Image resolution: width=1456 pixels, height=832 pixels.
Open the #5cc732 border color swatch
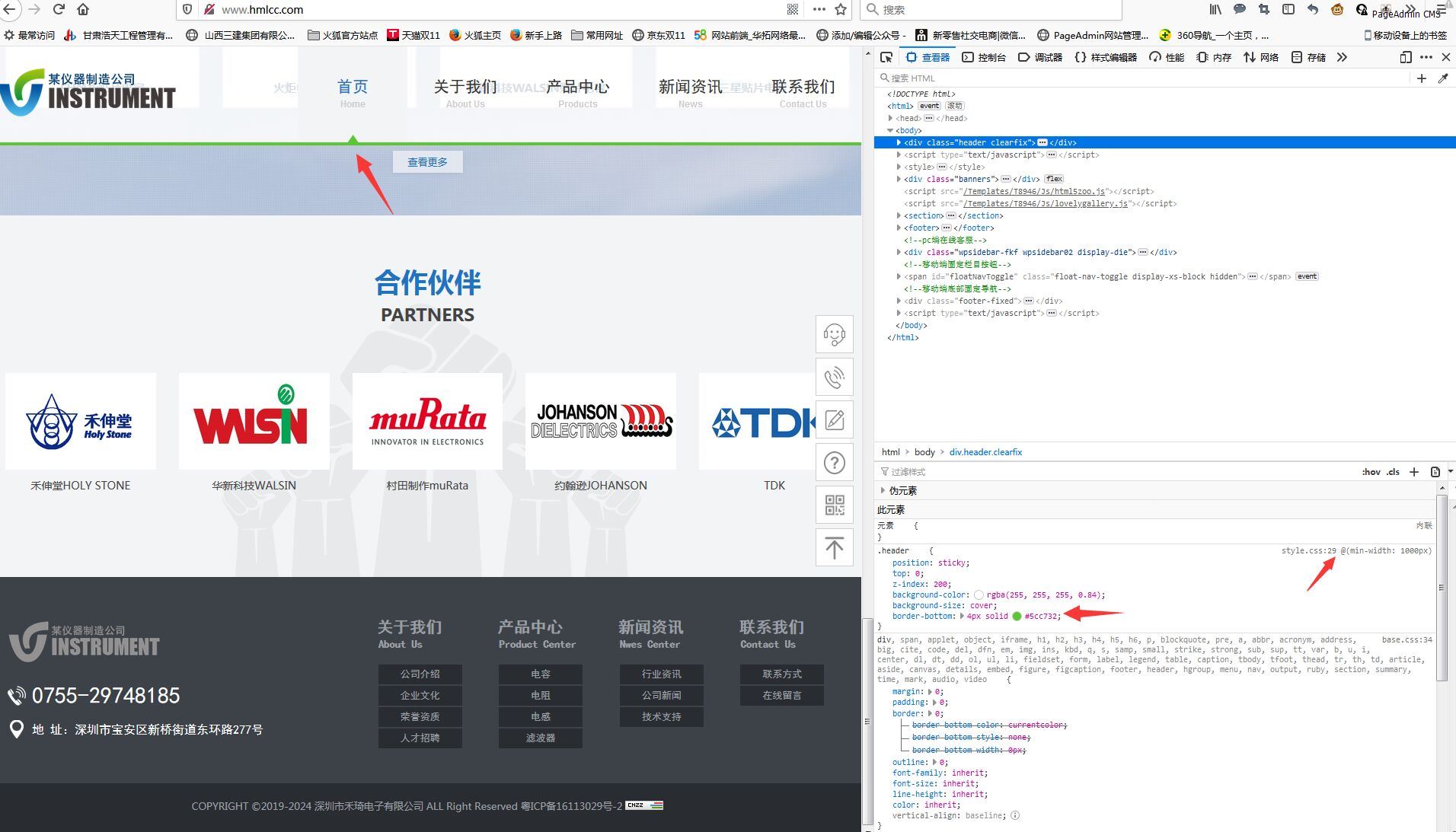click(1017, 617)
